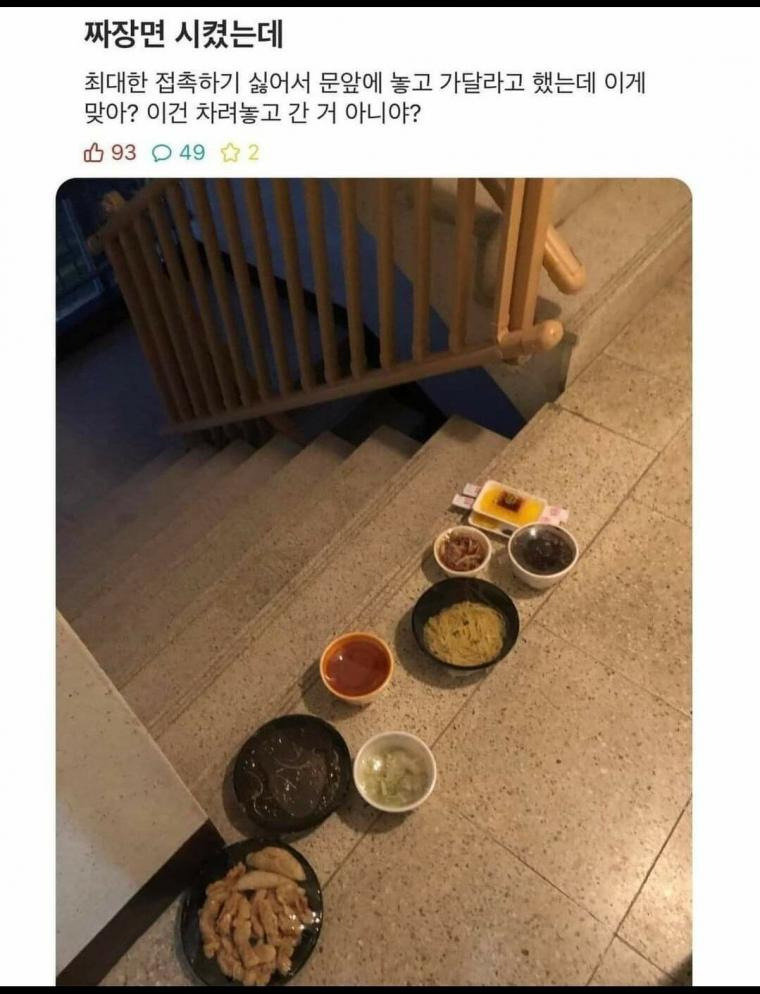Click the white bowl with dark sauce

point(543,554)
